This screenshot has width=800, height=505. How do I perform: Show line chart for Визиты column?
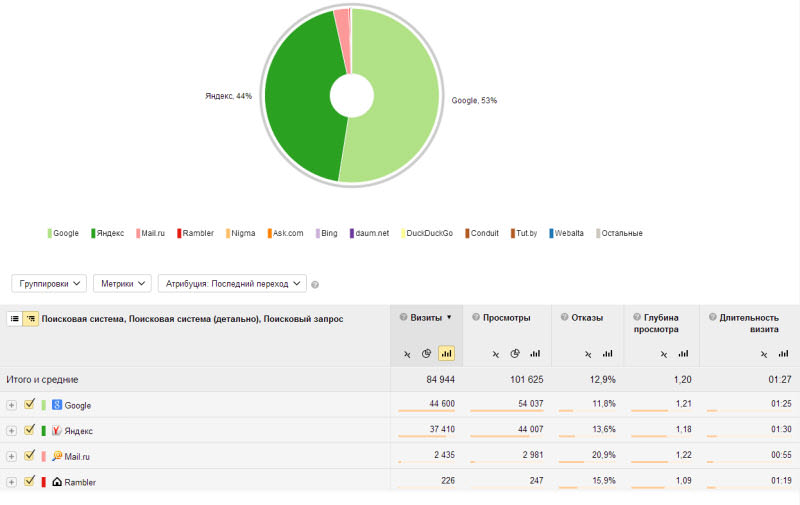pyautogui.click(x=407, y=354)
